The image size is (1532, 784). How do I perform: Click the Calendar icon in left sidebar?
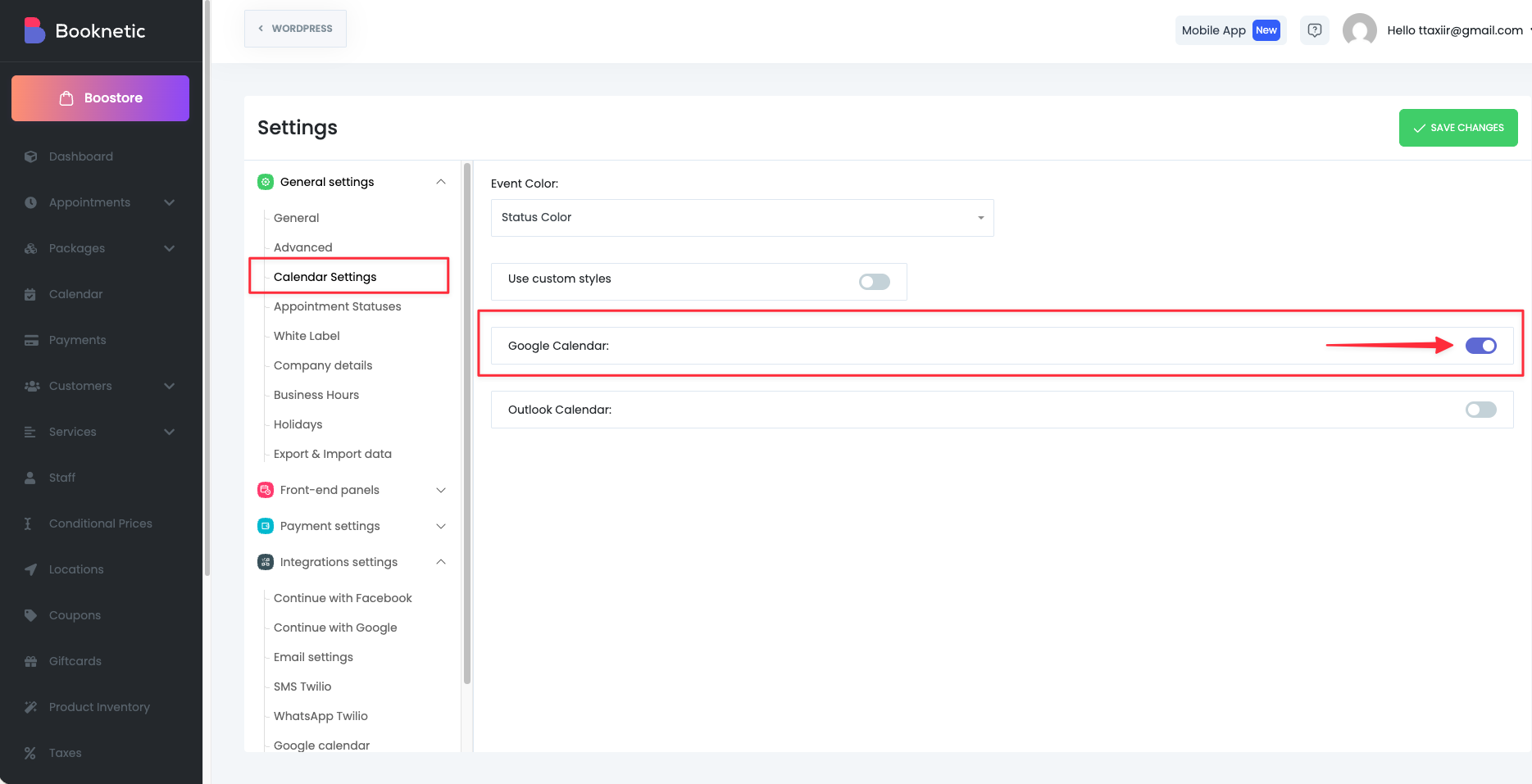click(31, 294)
